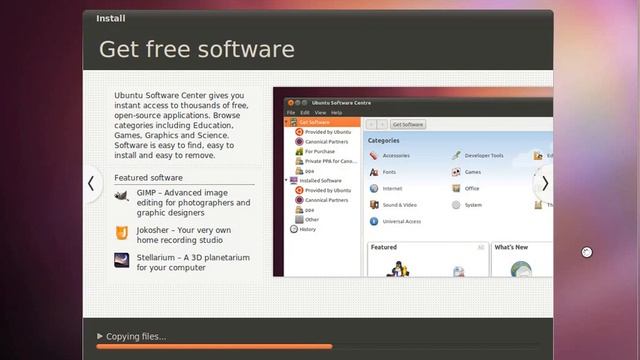Click the Software Centre back navigation arrow
640x360 pixels.
pyautogui.click(x=371, y=124)
